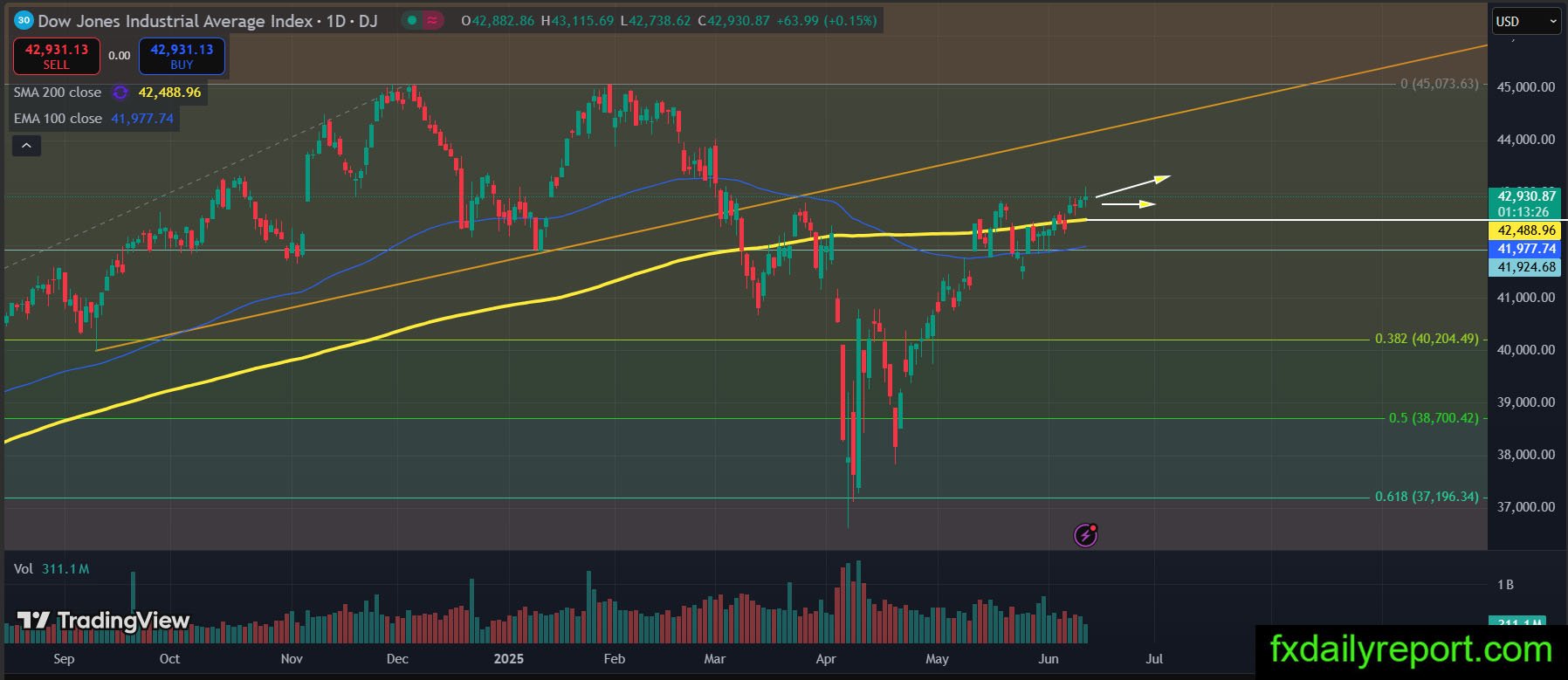Click the 44,000.00 price axis label
The height and width of the screenshot is (680, 1568).
1526,140
